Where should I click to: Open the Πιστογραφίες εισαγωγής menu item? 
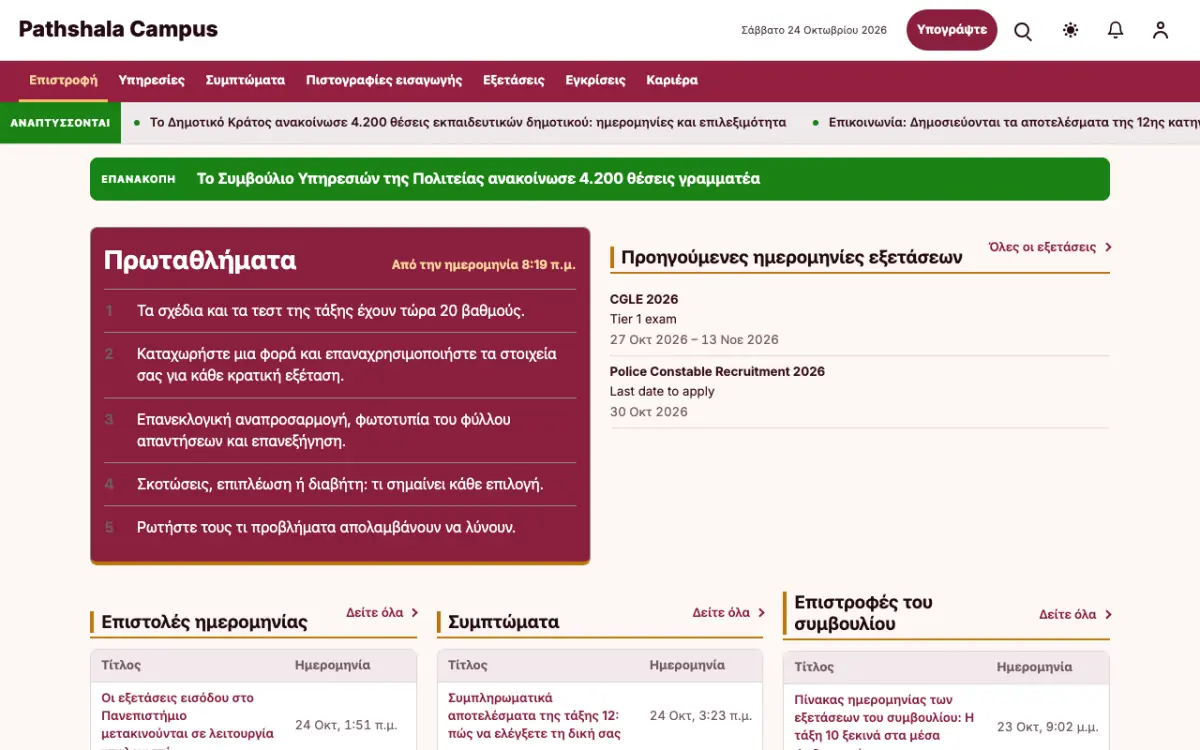pos(384,80)
